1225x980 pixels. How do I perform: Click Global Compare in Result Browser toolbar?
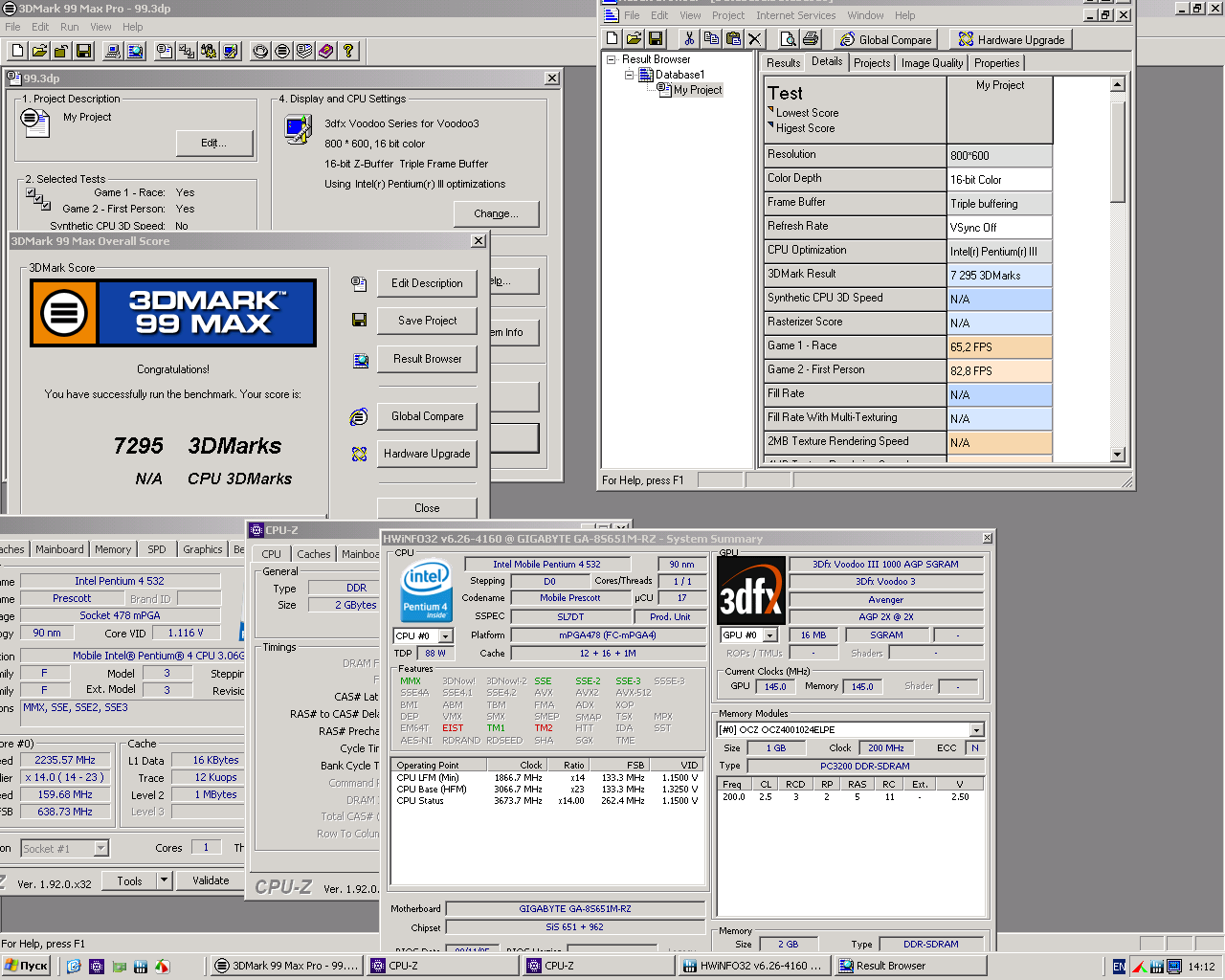pos(885,39)
